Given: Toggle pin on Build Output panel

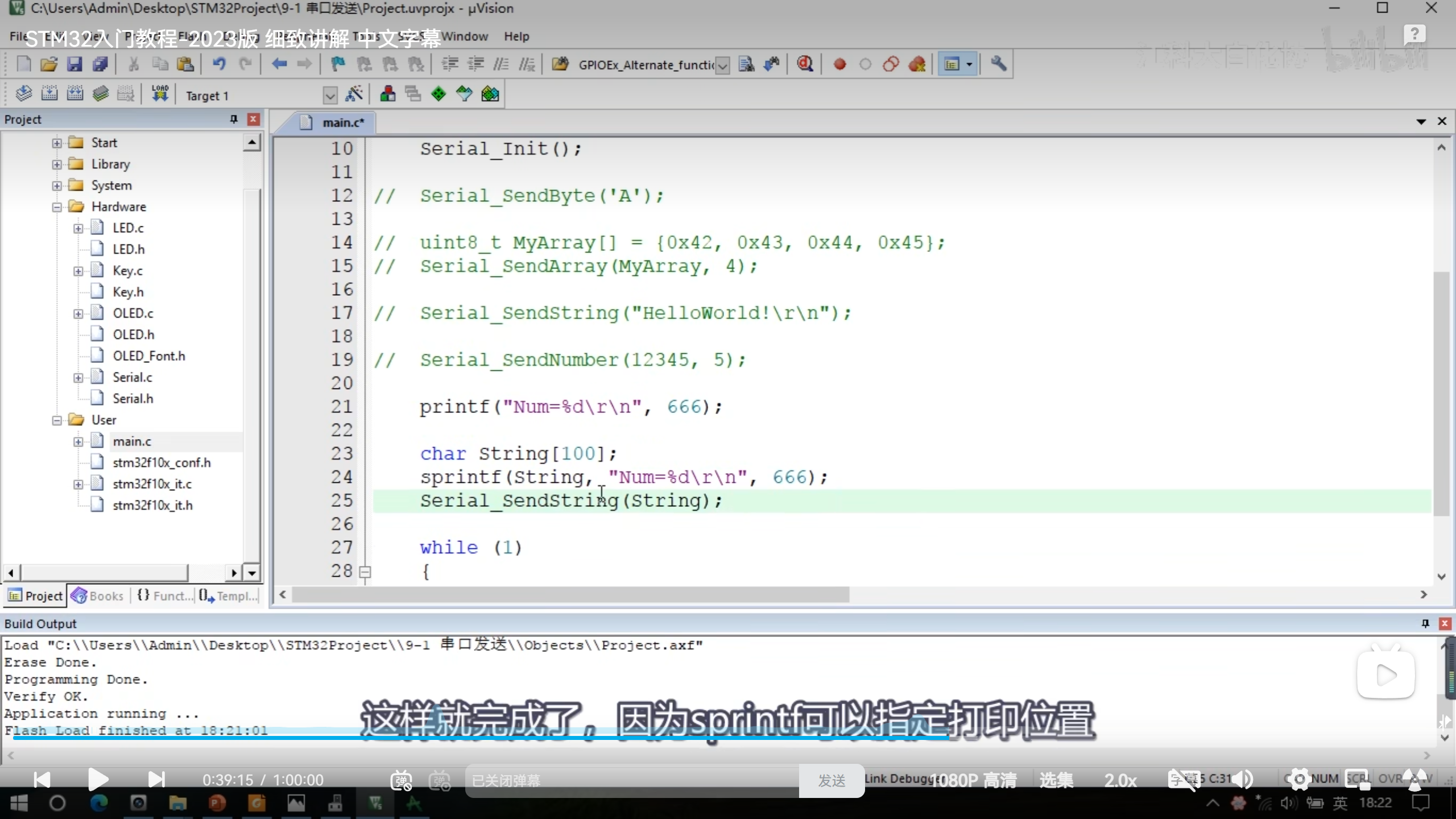Looking at the screenshot, I should (1425, 623).
